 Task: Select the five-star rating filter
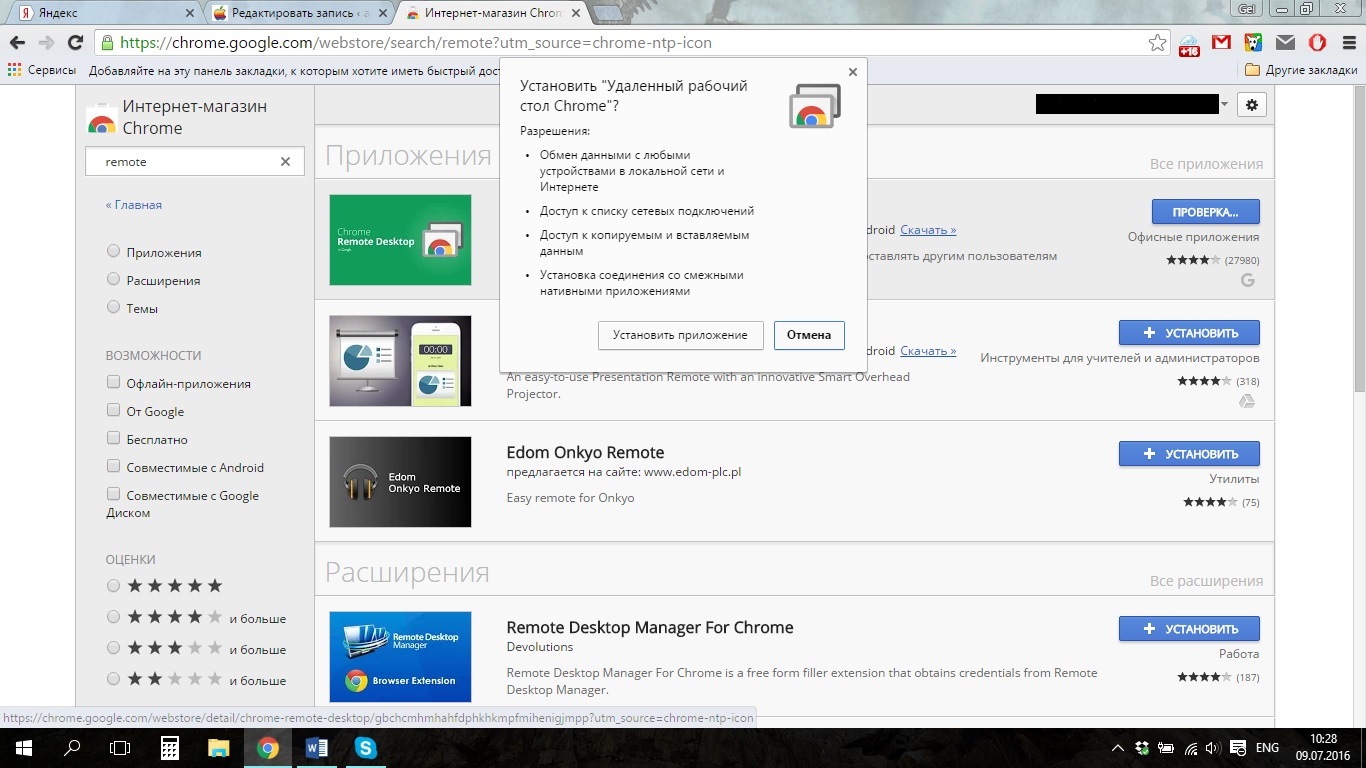[113, 586]
